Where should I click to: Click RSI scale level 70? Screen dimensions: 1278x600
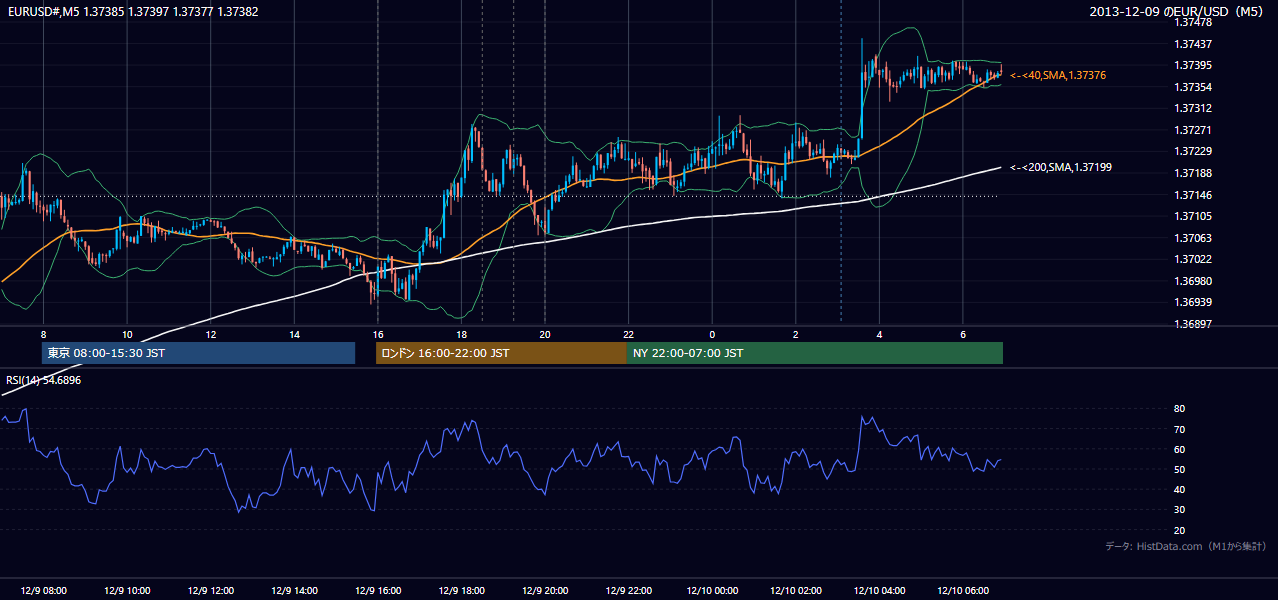pyautogui.click(x=1180, y=429)
